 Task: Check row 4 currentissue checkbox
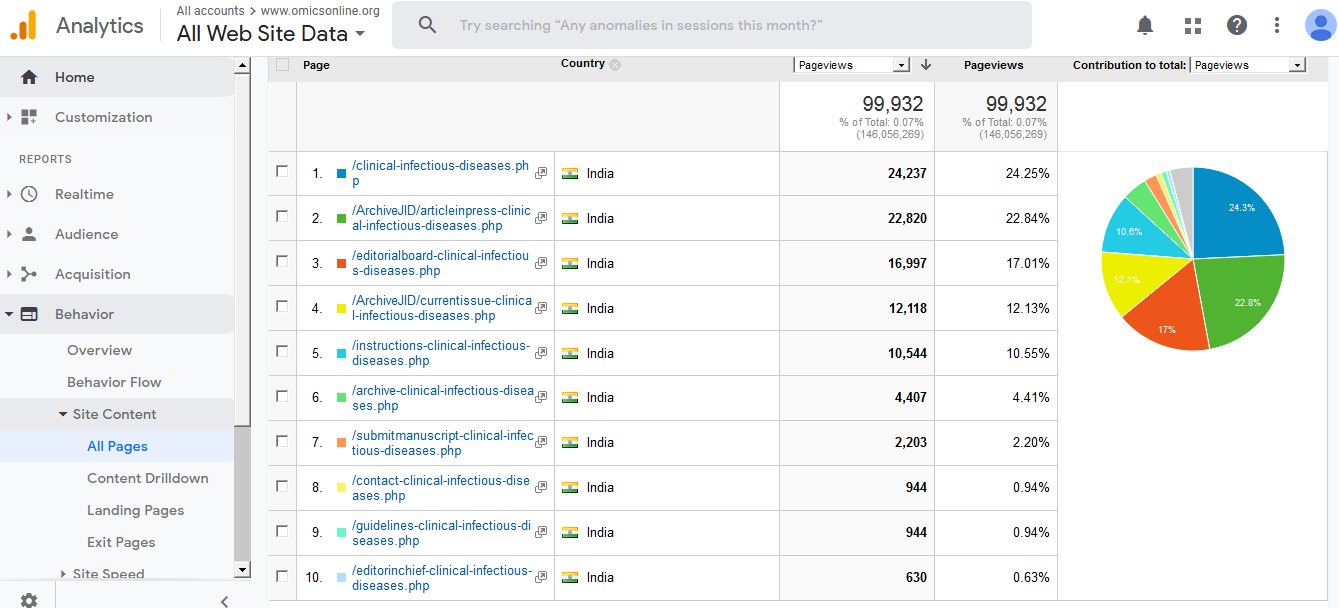[282, 306]
